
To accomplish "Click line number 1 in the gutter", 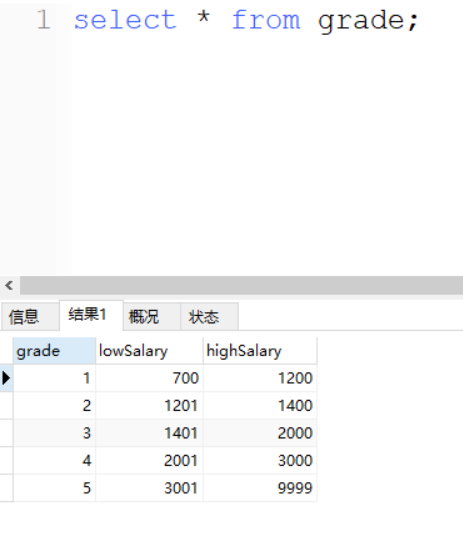I will click(44, 20).
